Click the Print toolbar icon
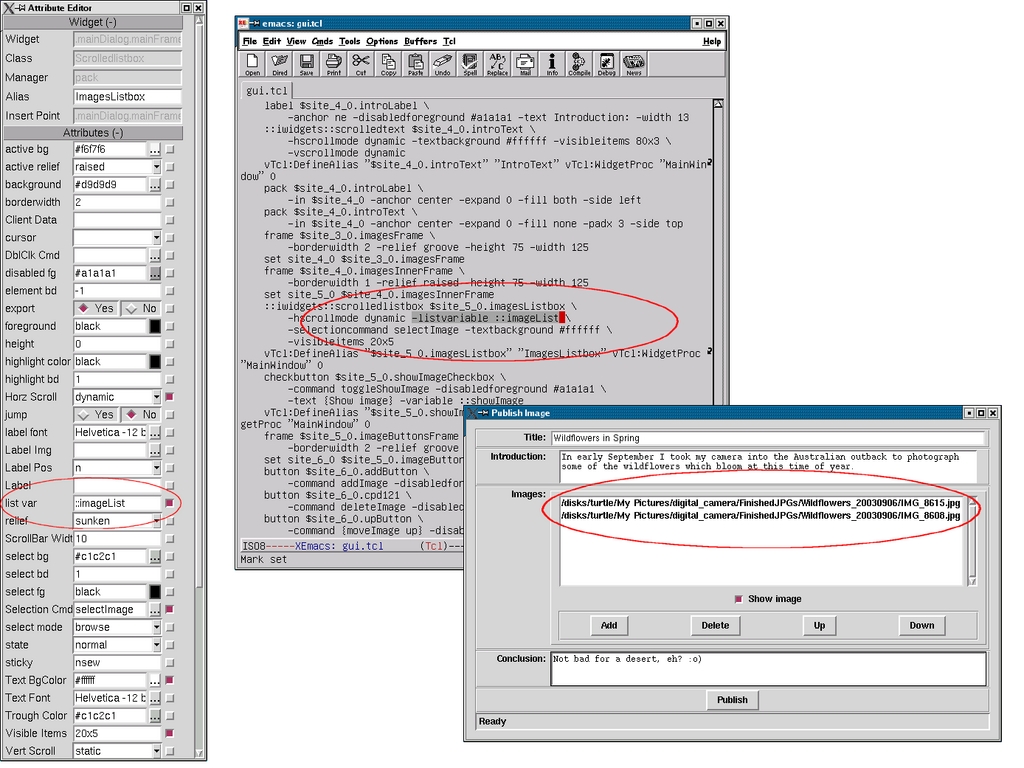 (334, 64)
